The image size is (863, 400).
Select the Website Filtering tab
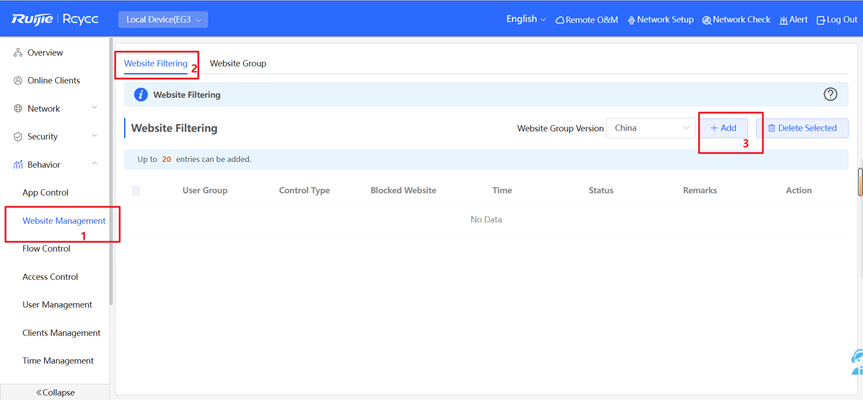(x=155, y=63)
